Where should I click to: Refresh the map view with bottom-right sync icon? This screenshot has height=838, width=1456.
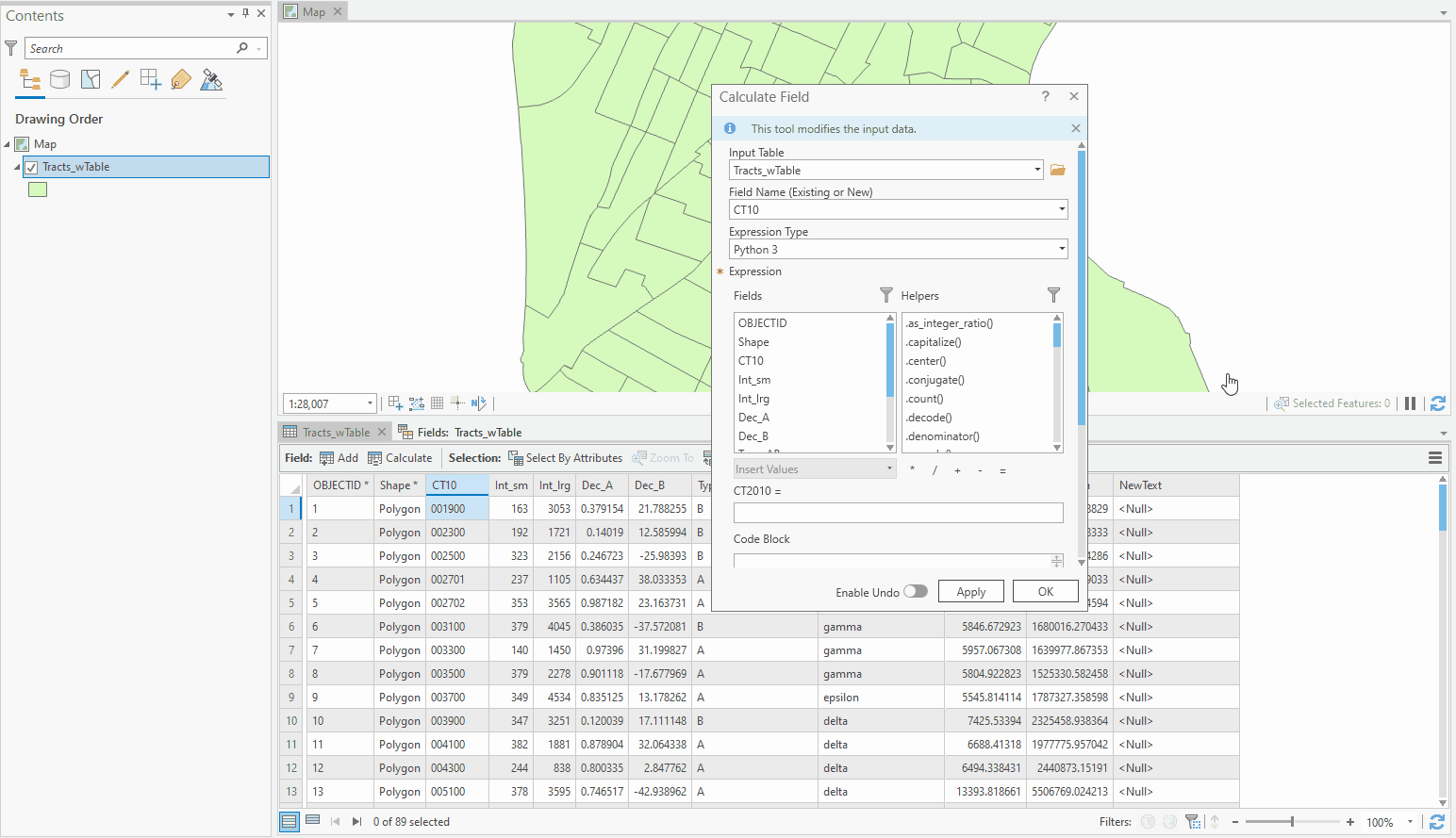(1437, 403)
